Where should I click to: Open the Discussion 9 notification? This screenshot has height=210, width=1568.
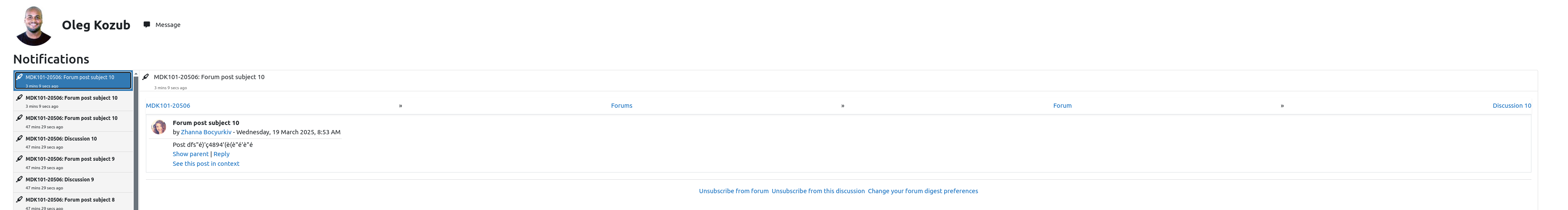click(73, 183)
